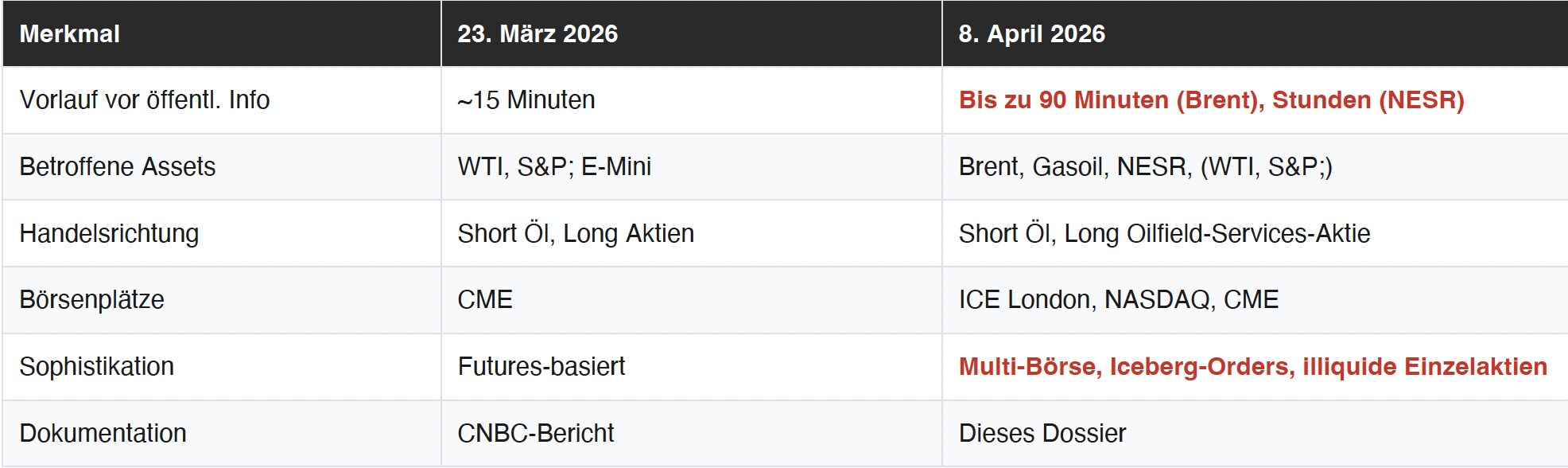Click the '~15 Minuten' cell
Screen dimensions: 1568x468
point(526,100)
